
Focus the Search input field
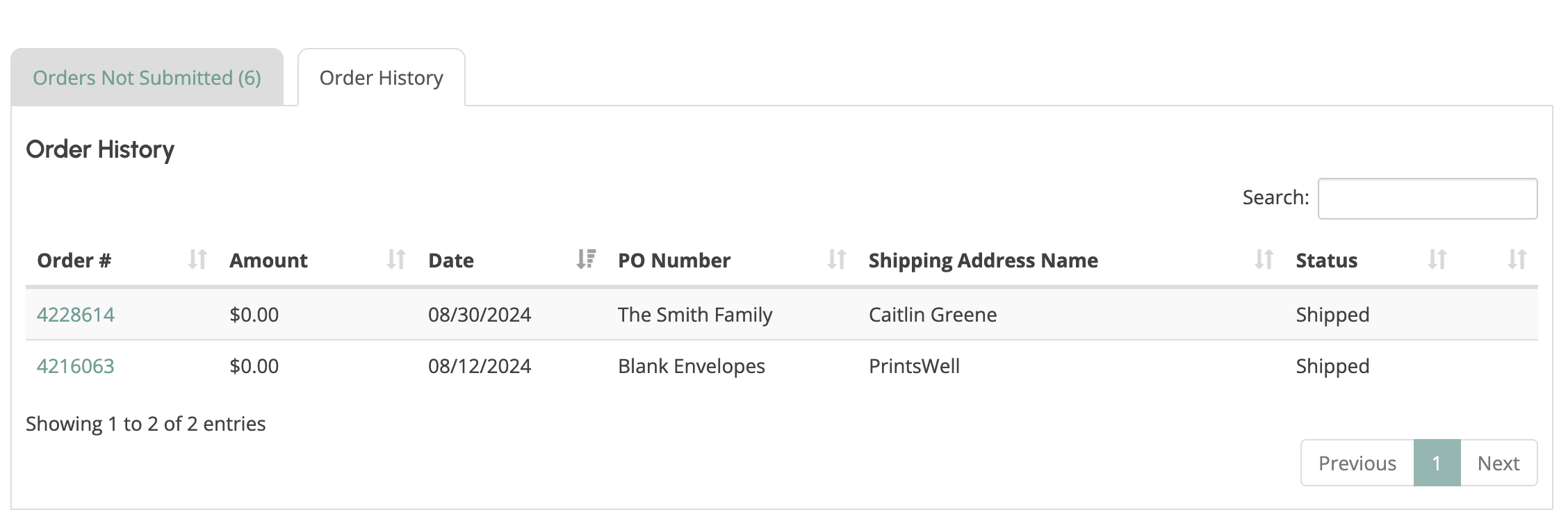click(x=1427, y=199)
